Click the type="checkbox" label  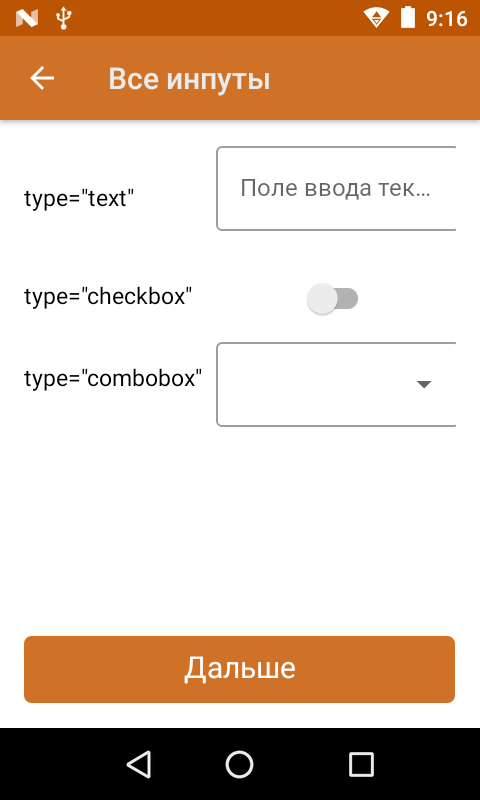108,296
